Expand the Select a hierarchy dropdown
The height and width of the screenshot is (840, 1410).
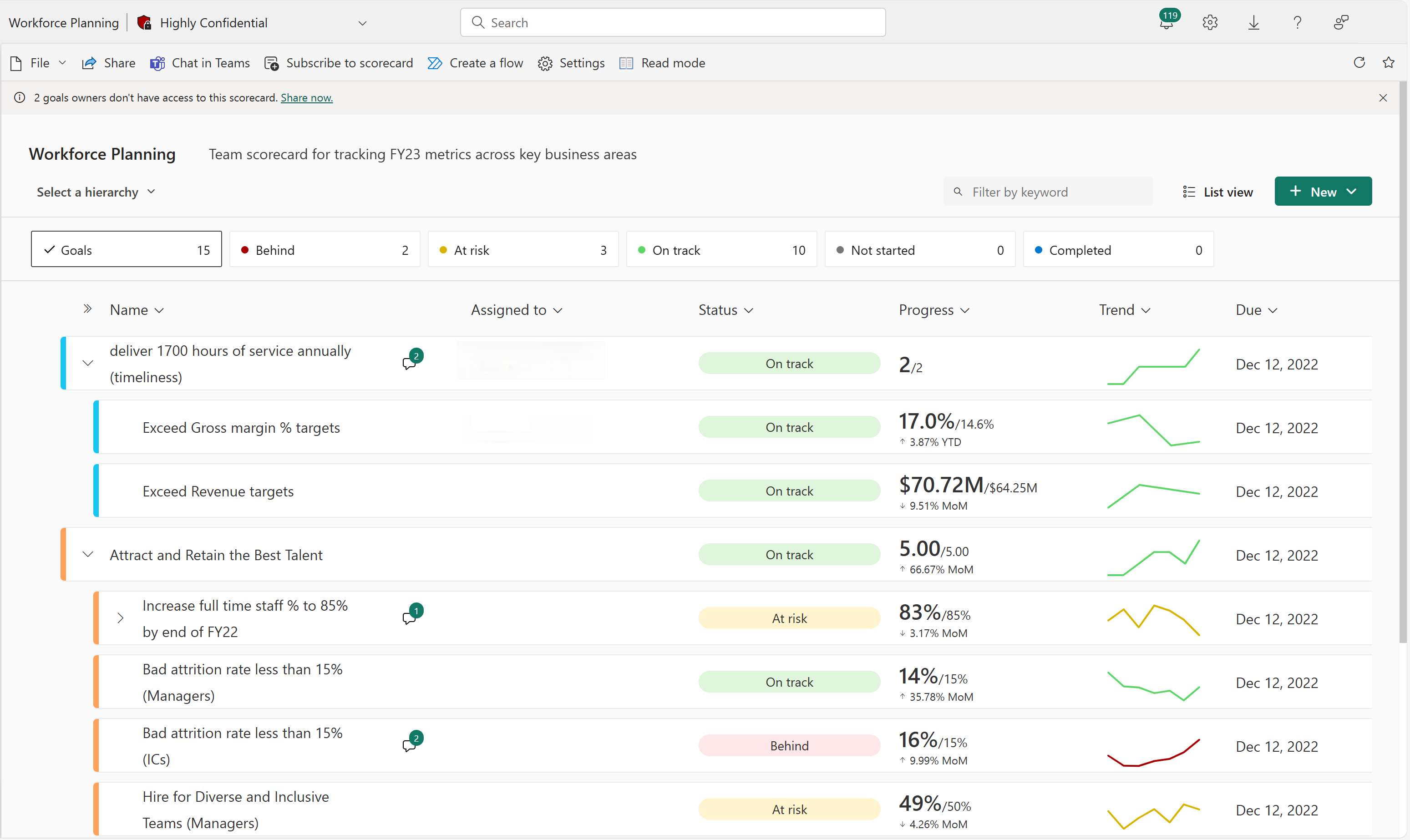point(94,191)
